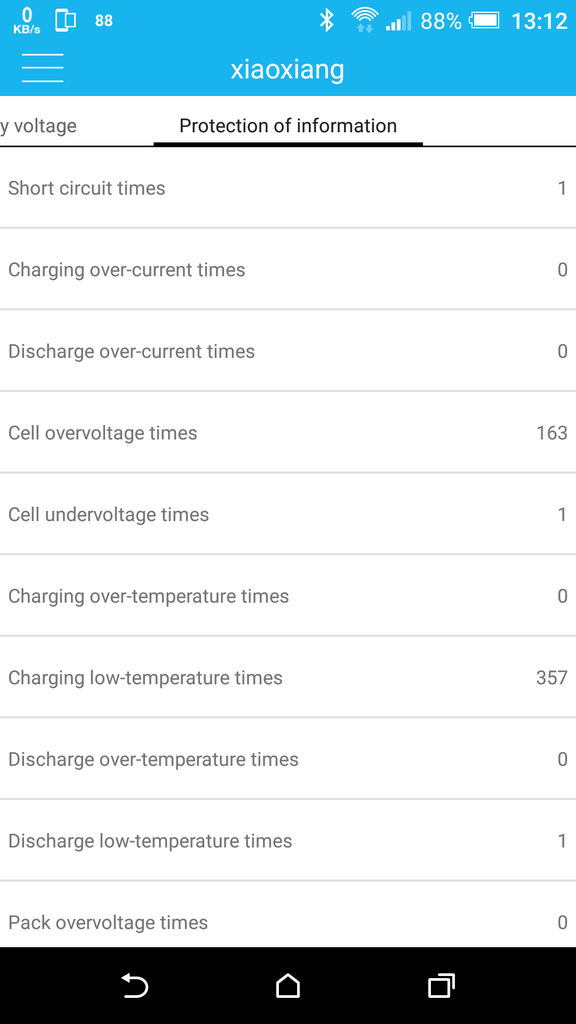
Task: Open the hamburger menu
Action: (x=42, y=68)
